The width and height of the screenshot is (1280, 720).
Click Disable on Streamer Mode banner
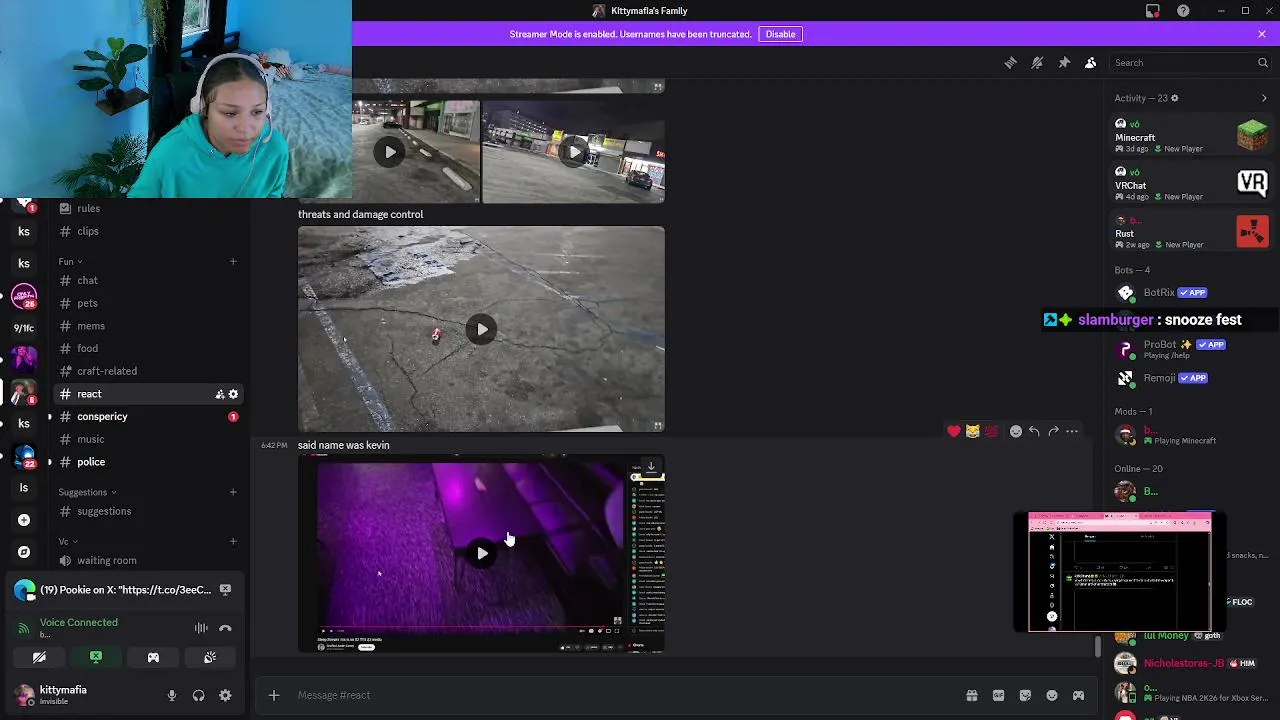pyautogui.click(x=780, y=34)
